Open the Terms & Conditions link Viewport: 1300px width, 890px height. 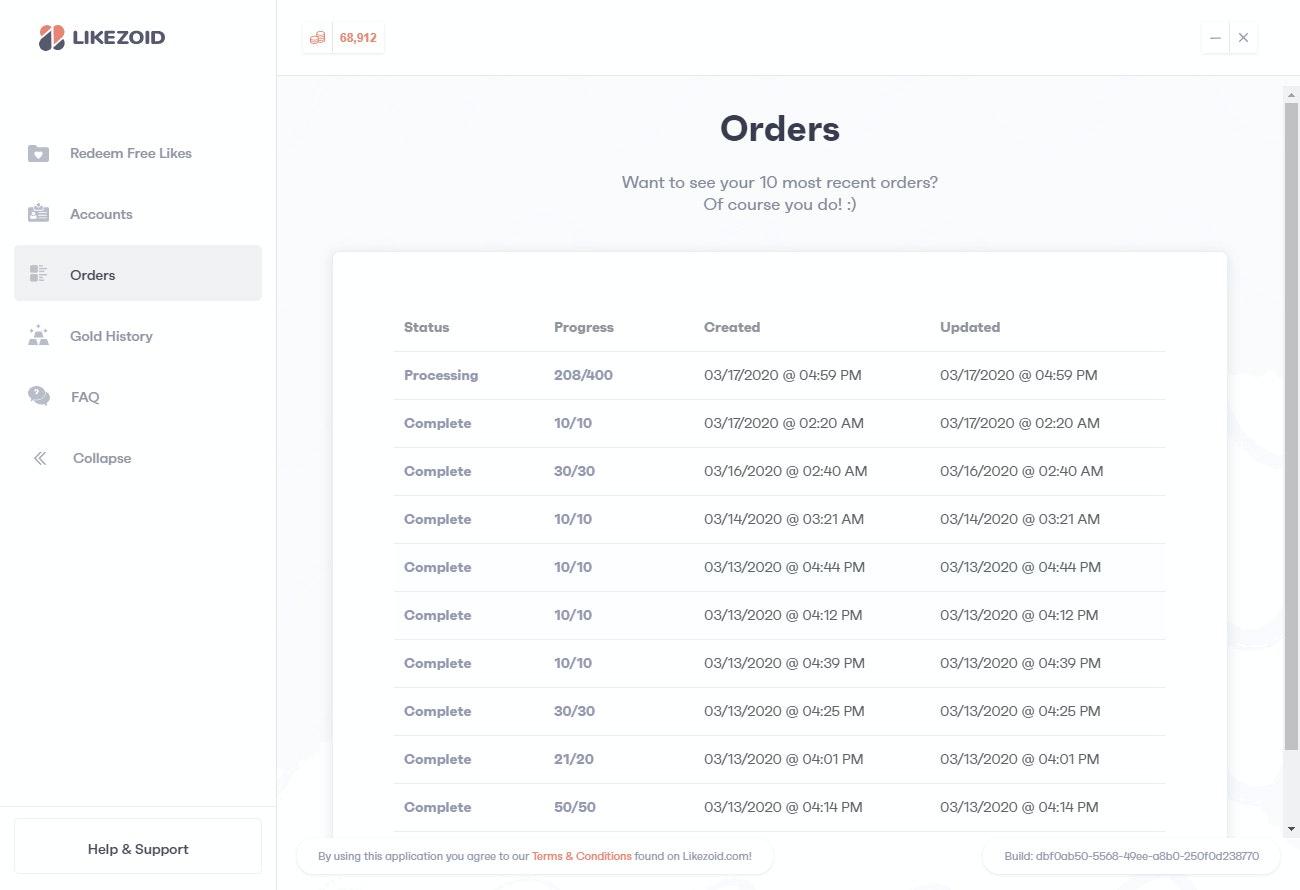click(581, 856)
